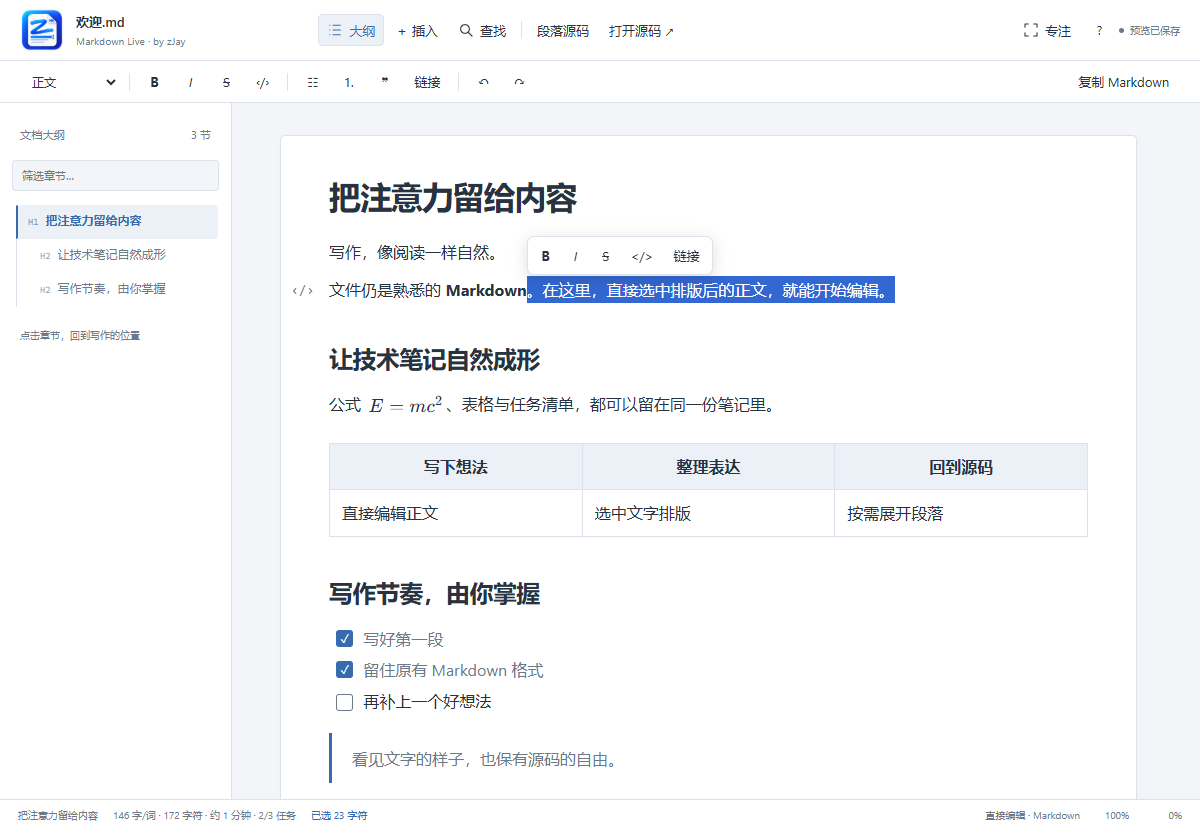This screenshot has height=830, width=1200.
Task: Click the 回到源码 table header
Action: (961, 467)
